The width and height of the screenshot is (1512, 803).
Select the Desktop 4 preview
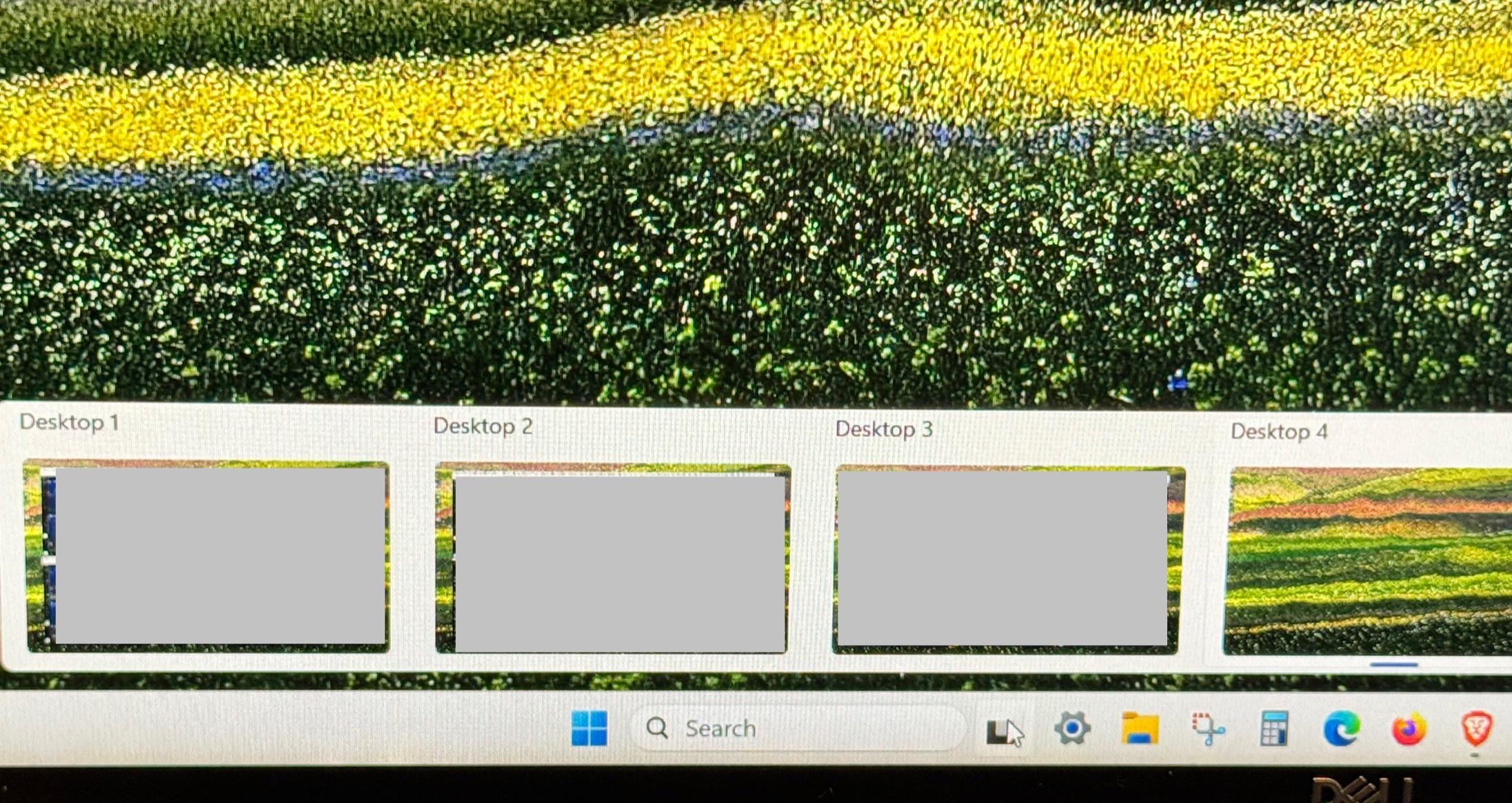1369,561
